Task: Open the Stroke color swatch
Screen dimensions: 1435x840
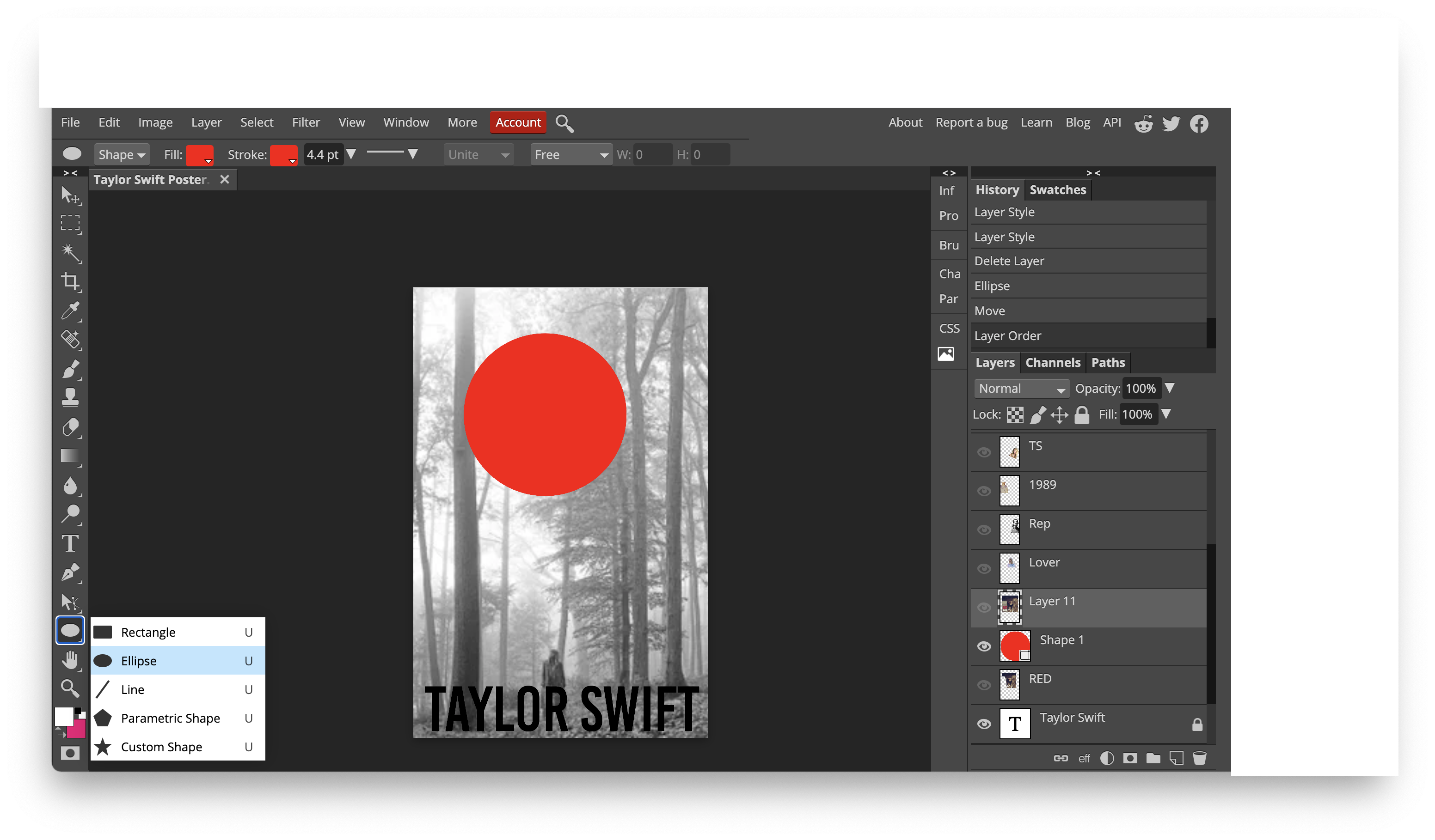Action: click(283, 155)
